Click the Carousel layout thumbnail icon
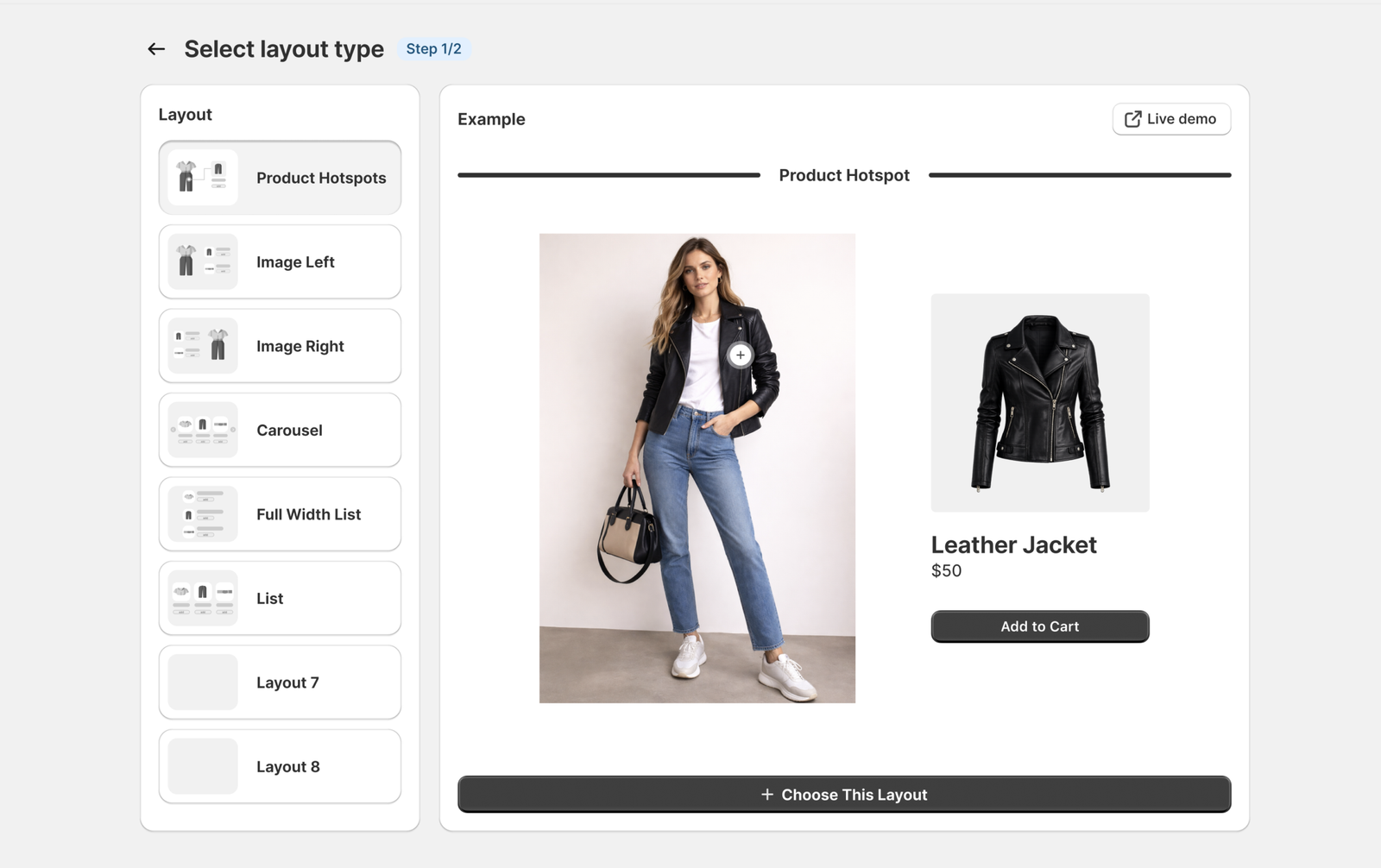 pyautogui.click(x=203, y=430)
